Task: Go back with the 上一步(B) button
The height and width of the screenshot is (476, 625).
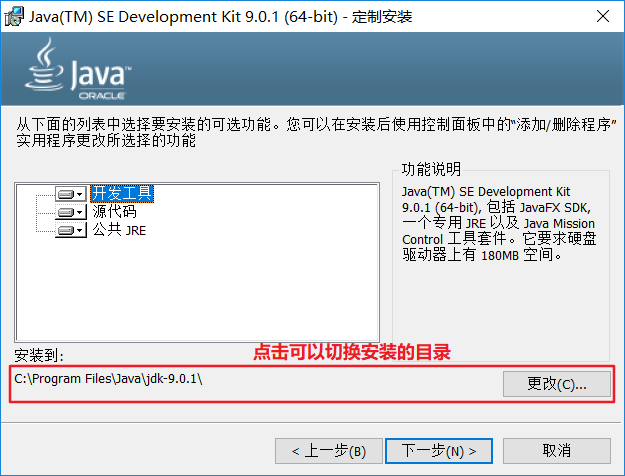Action: click(328, 451)
